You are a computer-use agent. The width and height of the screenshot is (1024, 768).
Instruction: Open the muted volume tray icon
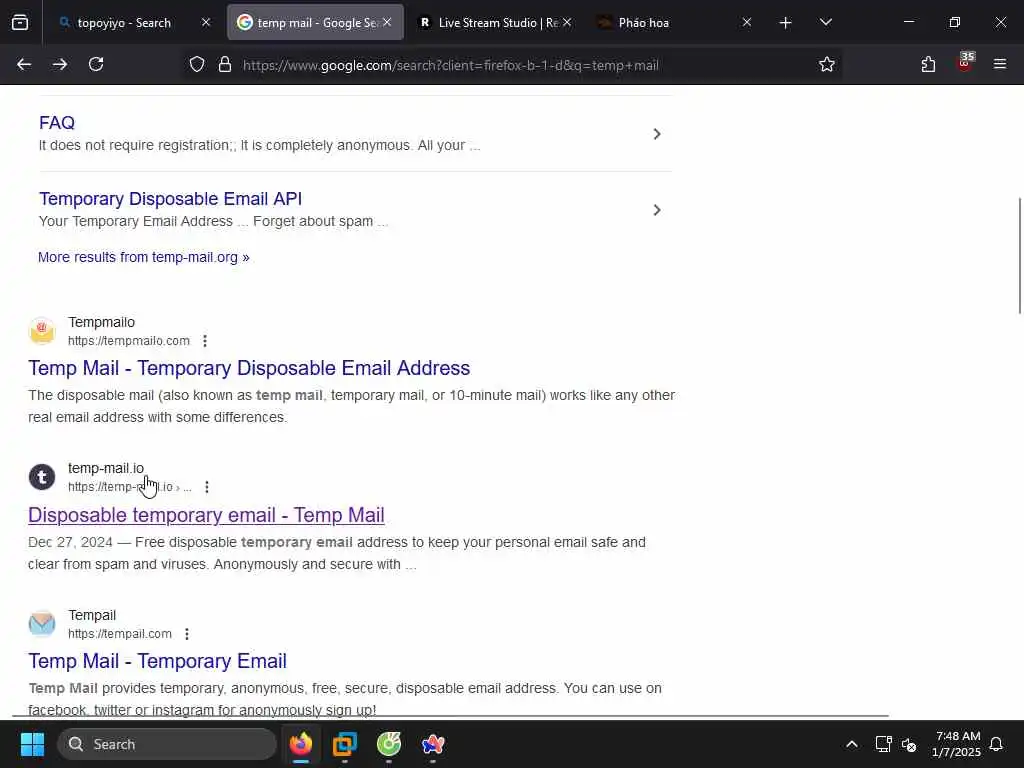pyautogui.click(x=909, y=744)
